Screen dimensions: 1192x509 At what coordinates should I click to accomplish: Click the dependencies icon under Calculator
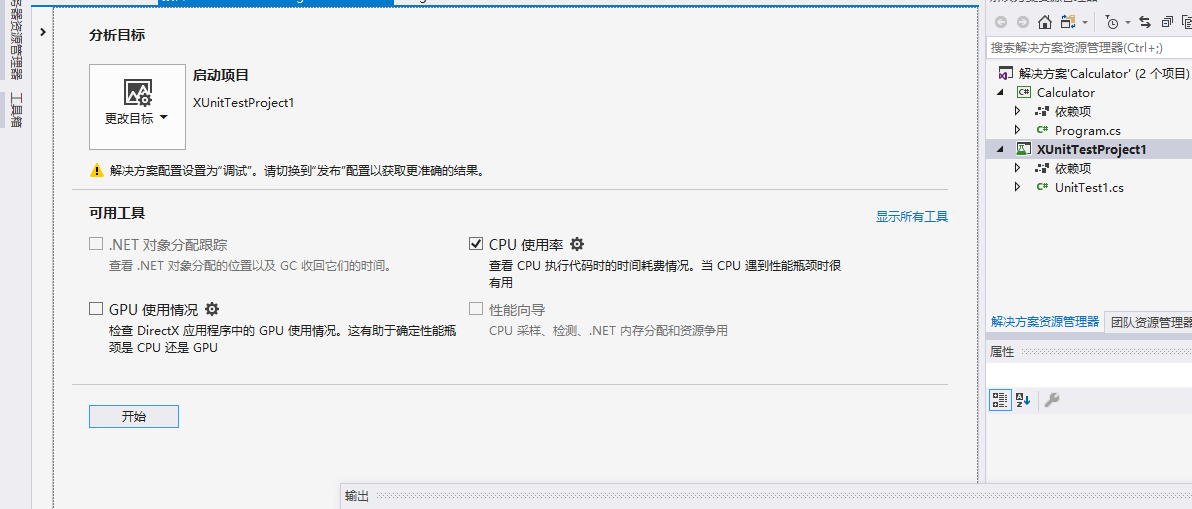click(x=1041, y=112)
